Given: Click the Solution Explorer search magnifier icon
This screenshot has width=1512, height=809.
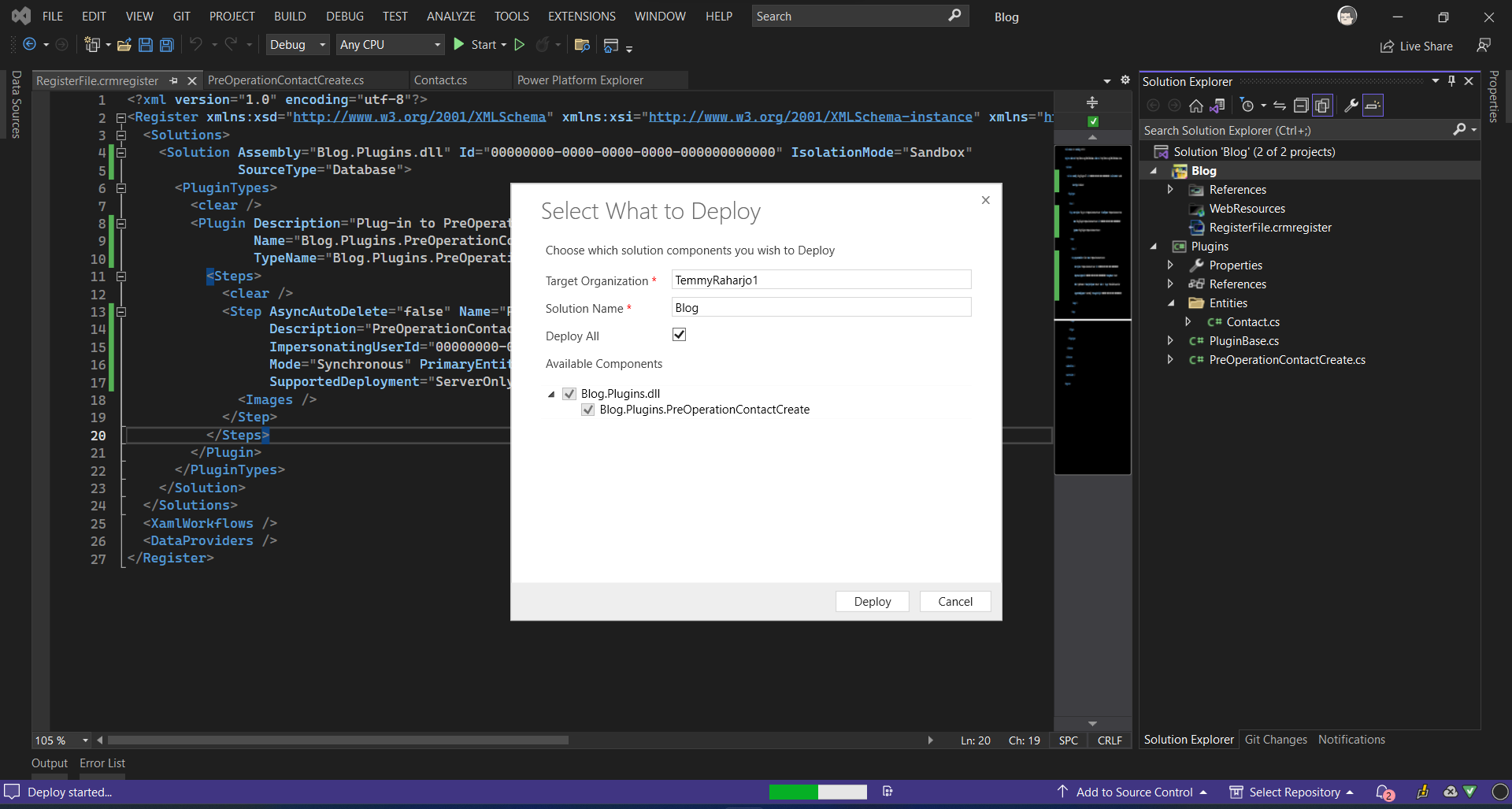Looking at the screenshot, I should 1459,130.
